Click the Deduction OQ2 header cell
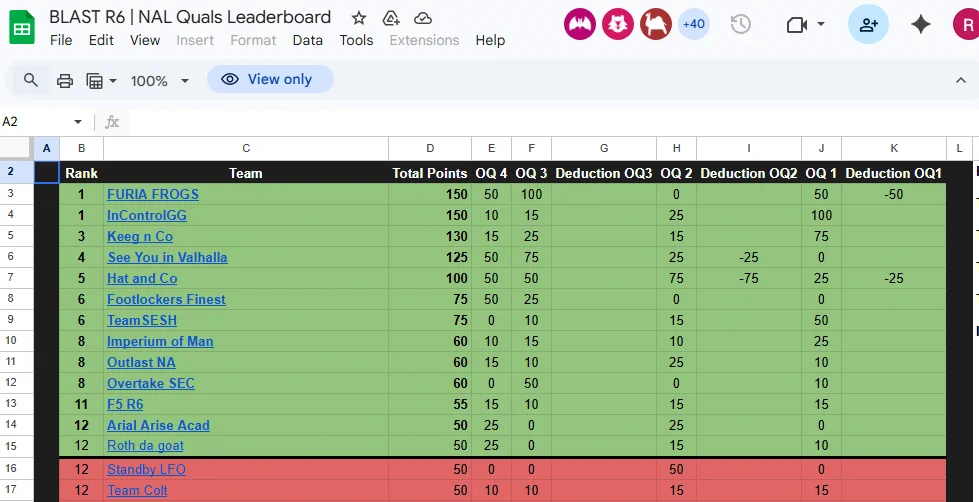Screen dimensions: 979x502 tap(749, 173)
